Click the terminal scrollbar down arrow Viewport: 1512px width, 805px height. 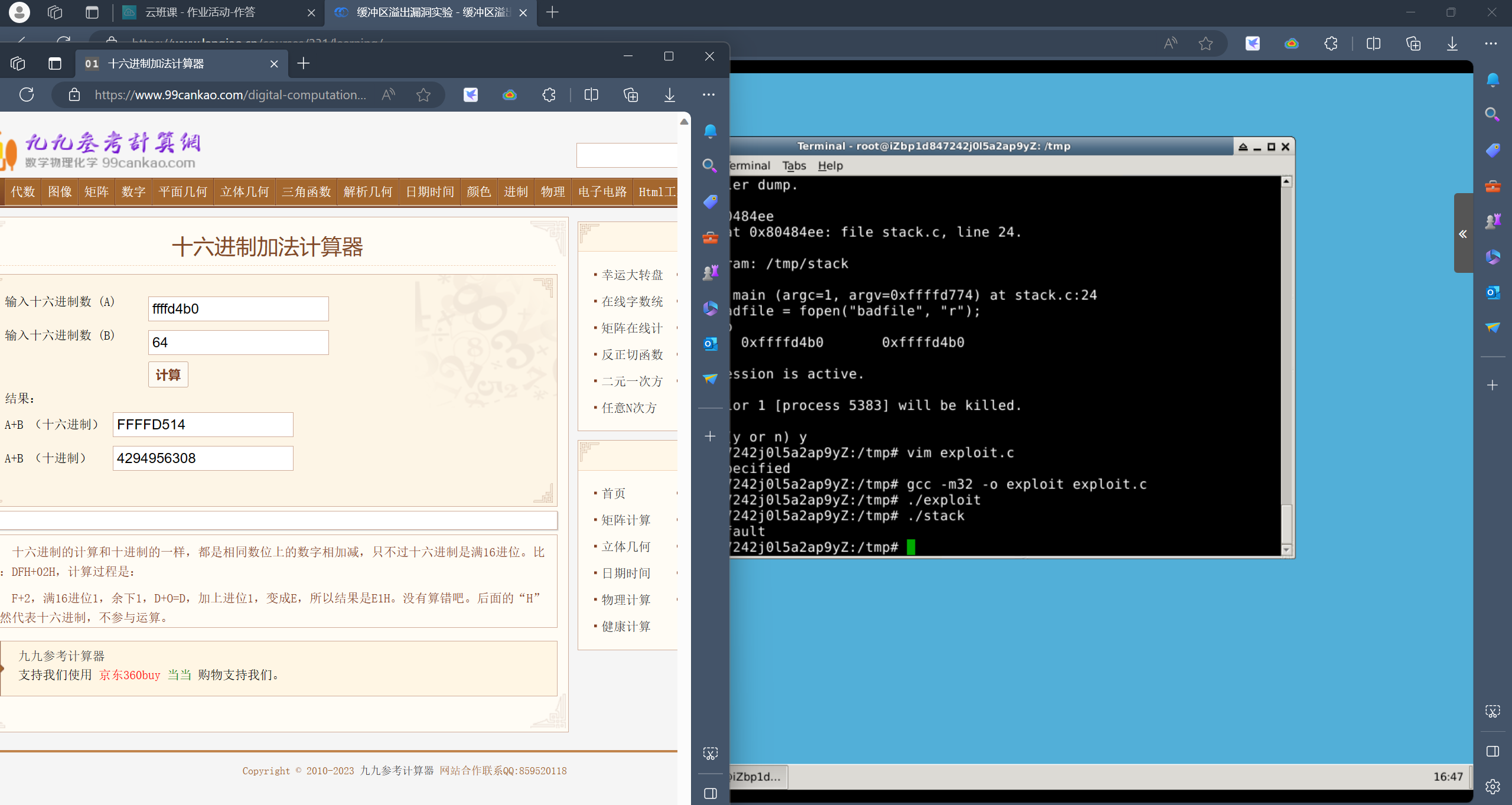1286,550
